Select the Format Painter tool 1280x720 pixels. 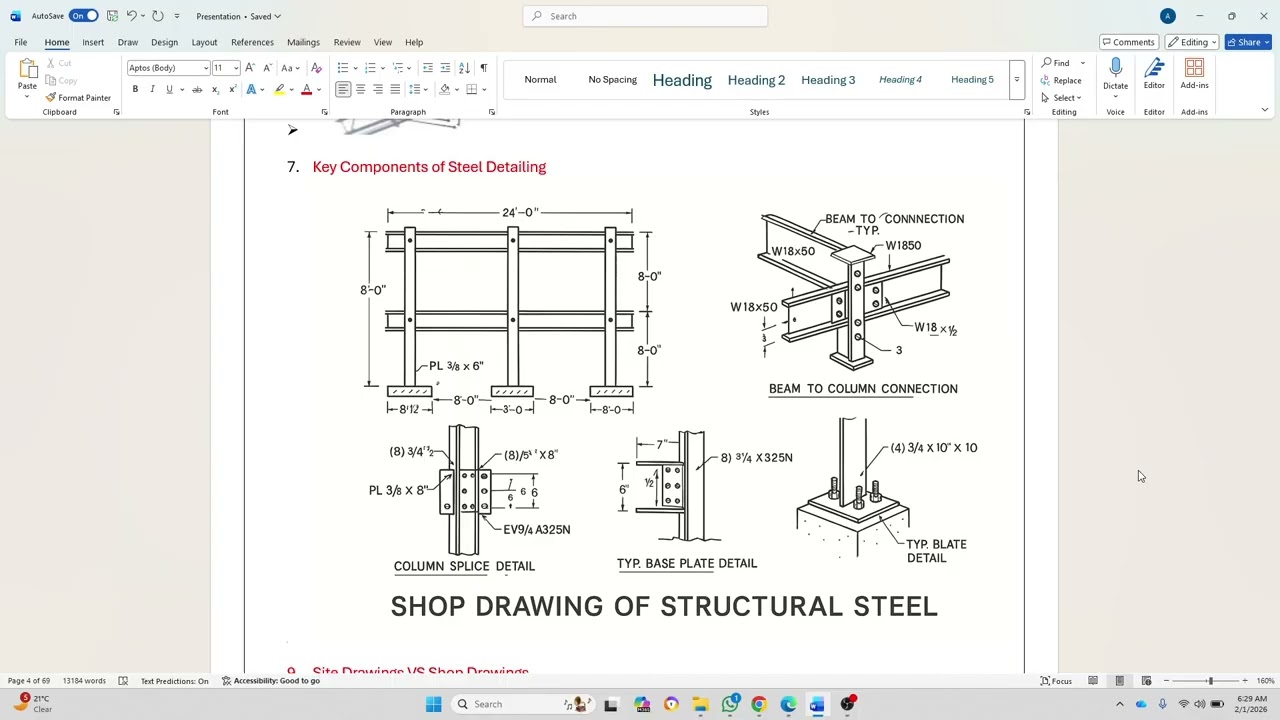78,98
